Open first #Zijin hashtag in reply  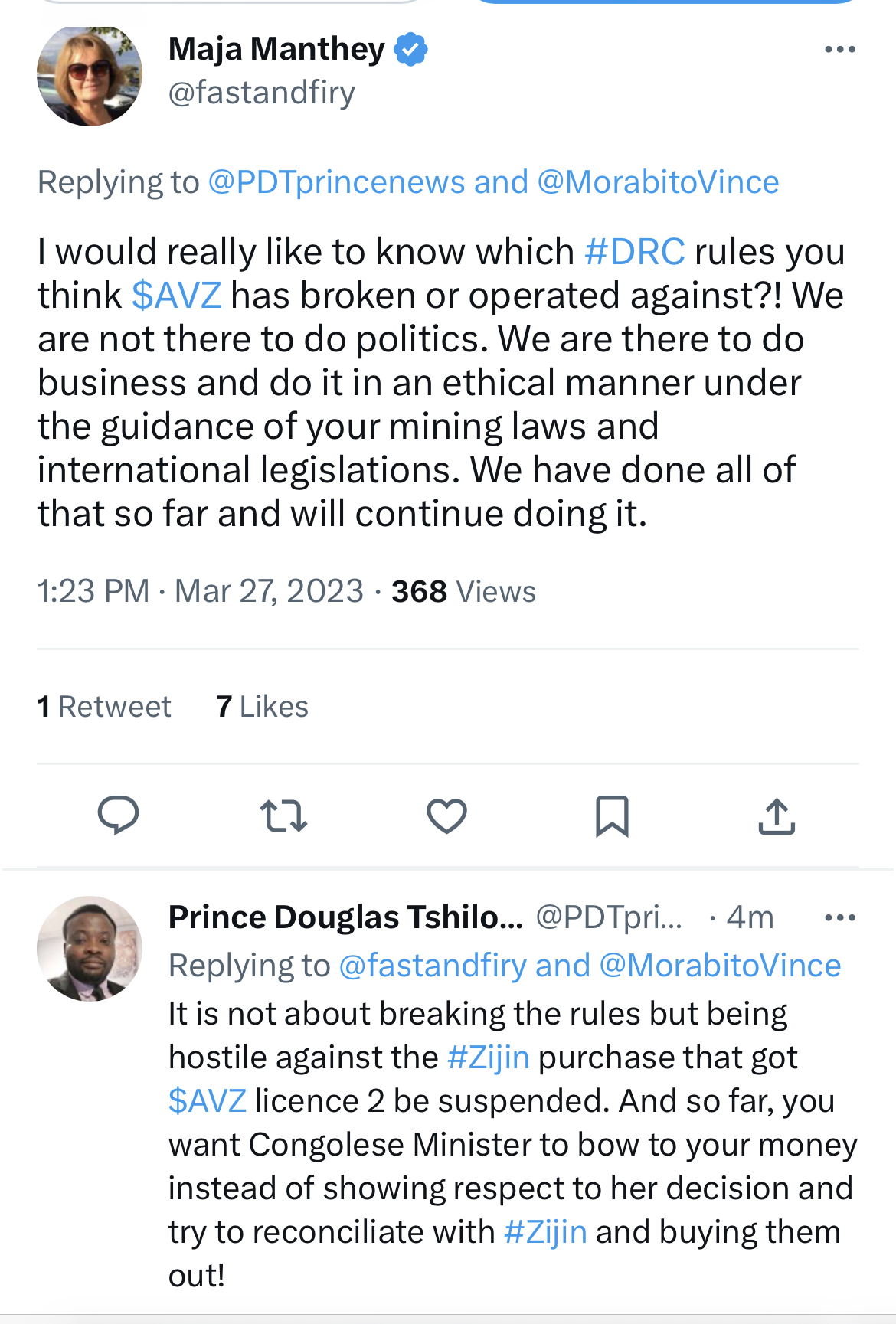coord(488,1058)
